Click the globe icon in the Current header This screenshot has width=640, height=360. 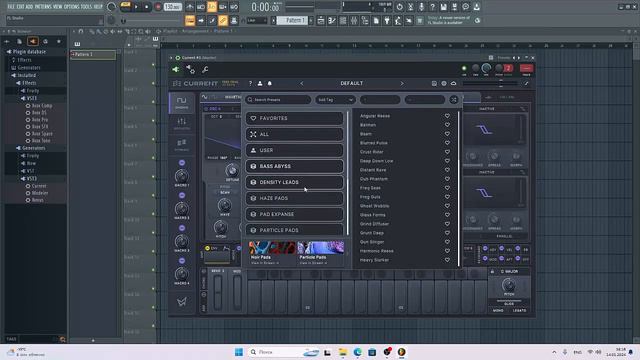(x=444, y=83)
